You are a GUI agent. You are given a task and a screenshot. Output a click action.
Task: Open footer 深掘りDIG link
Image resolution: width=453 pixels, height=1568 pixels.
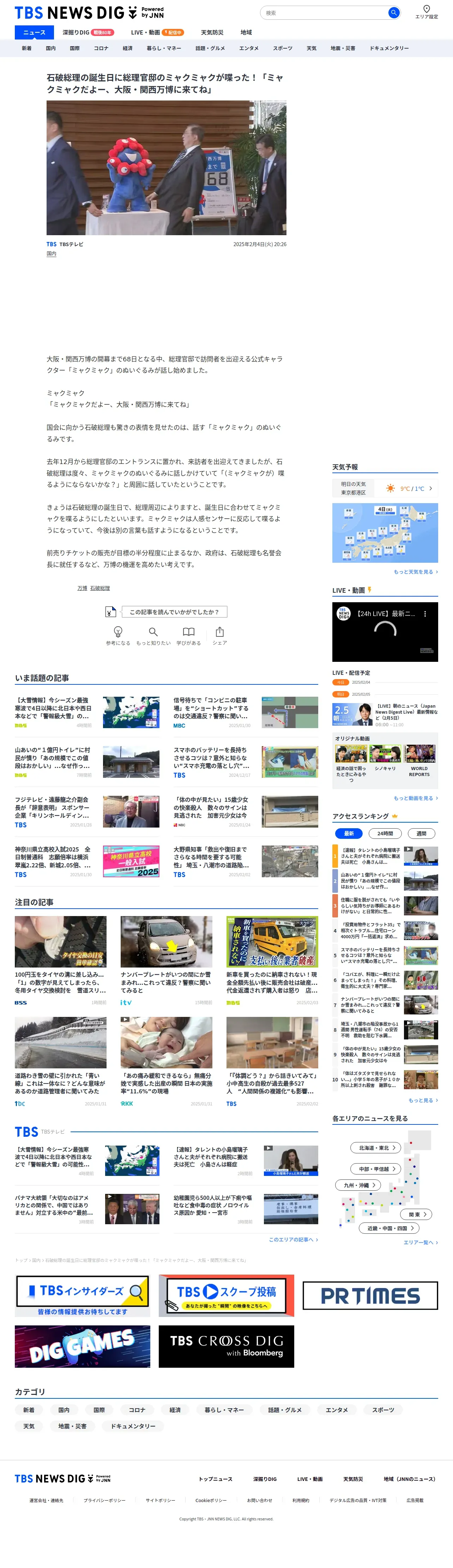click(x=265, y=1478)
